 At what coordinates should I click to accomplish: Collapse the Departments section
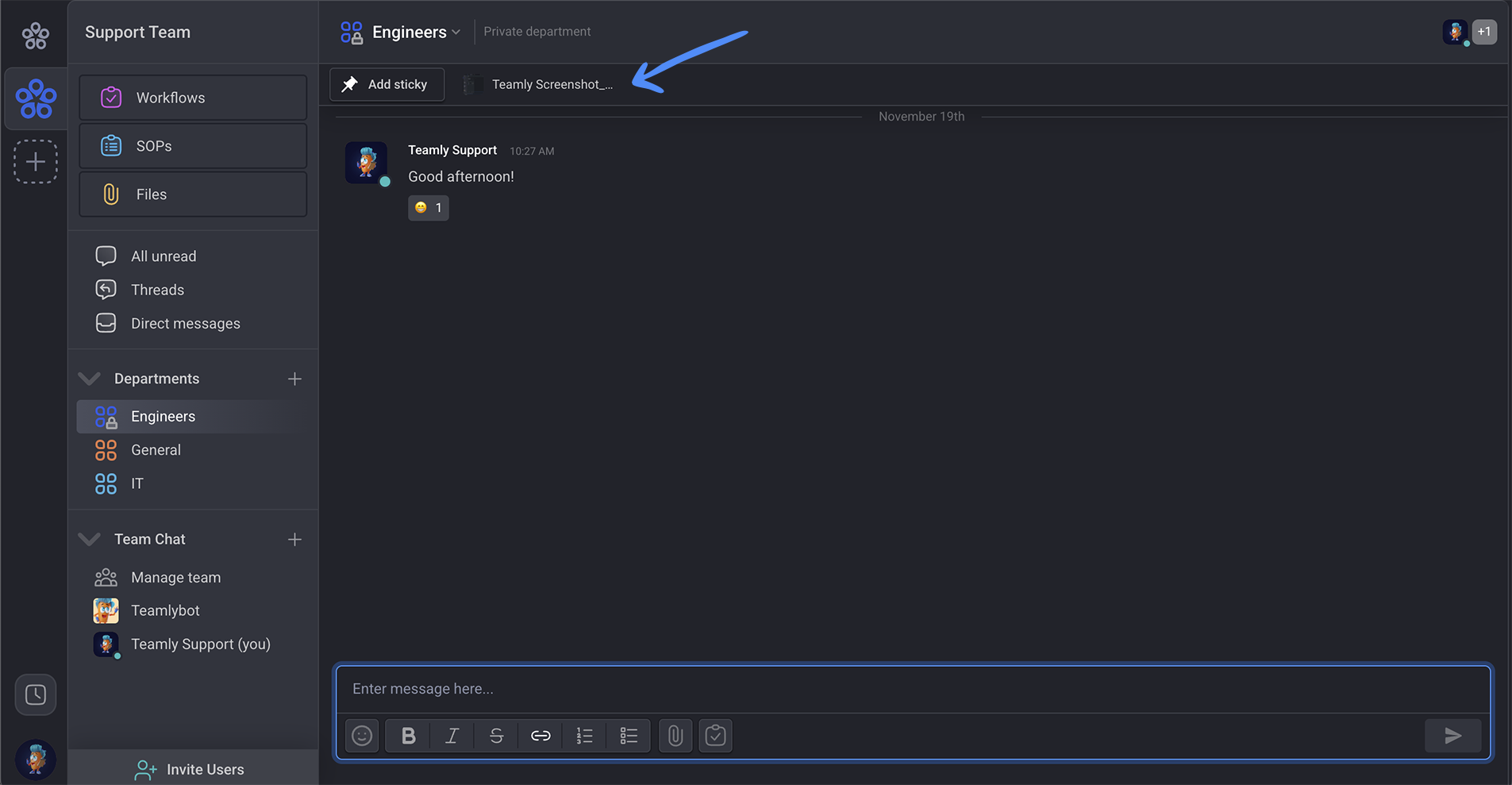click(90, 379)
